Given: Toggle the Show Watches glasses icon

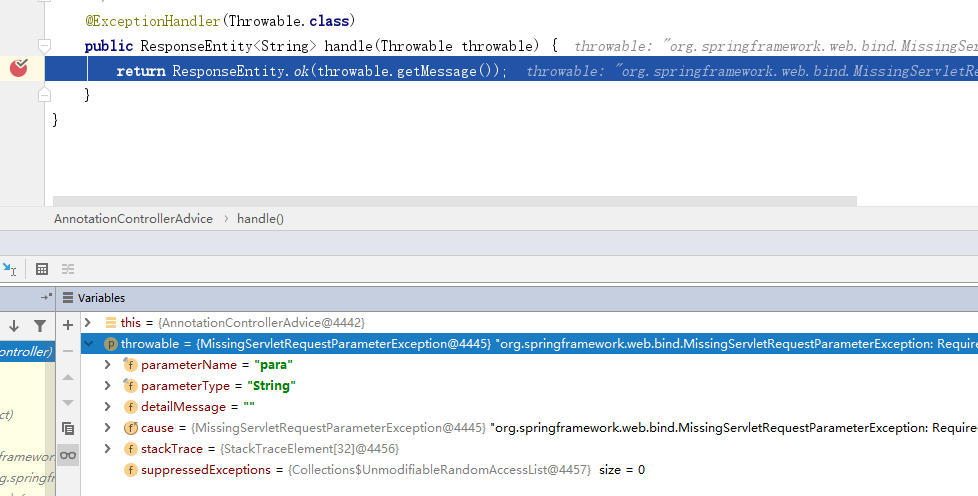Looking at the screenshot, I should click(x=68, y=455).
